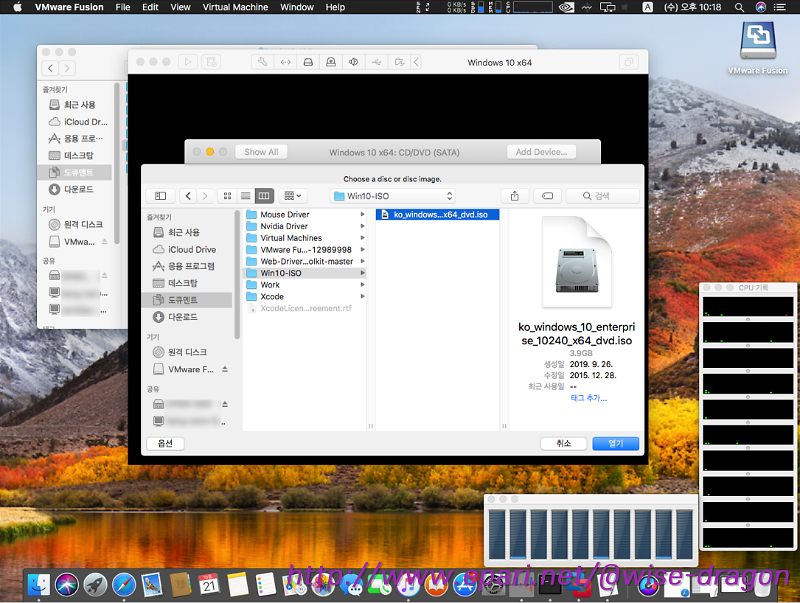The image size is (800, 603).
Task: Click the 옵션 button
Action: (165, 443)
